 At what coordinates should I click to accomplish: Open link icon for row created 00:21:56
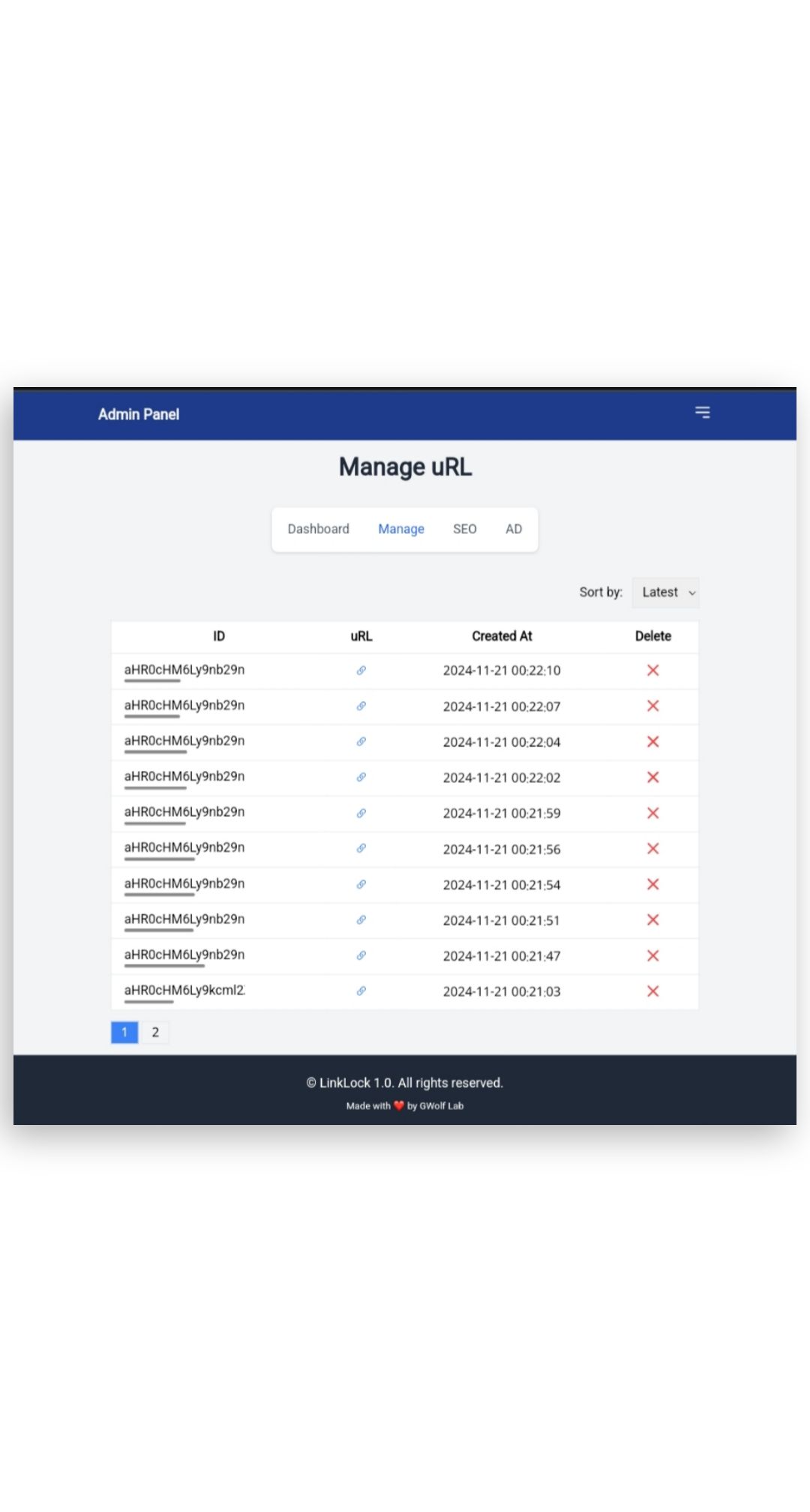tap(361, 848)
